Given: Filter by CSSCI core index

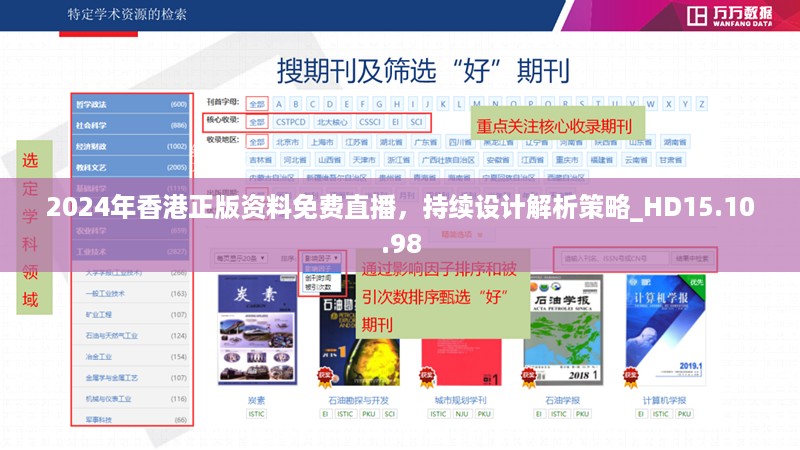Looking at the screenshot, I should point(370,122).
